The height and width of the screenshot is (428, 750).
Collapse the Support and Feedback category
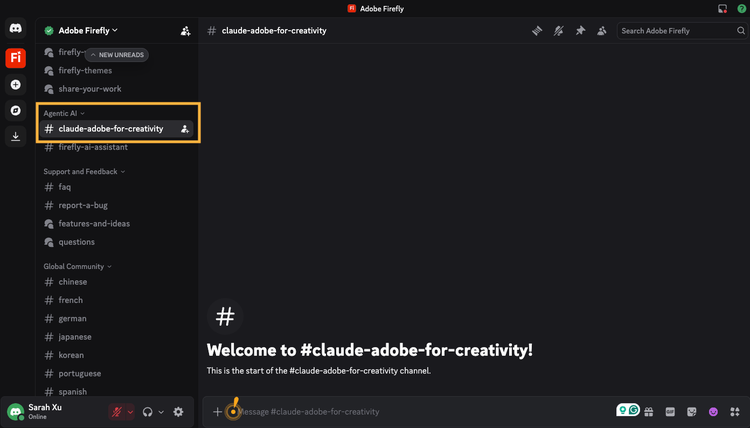(84, 172)
